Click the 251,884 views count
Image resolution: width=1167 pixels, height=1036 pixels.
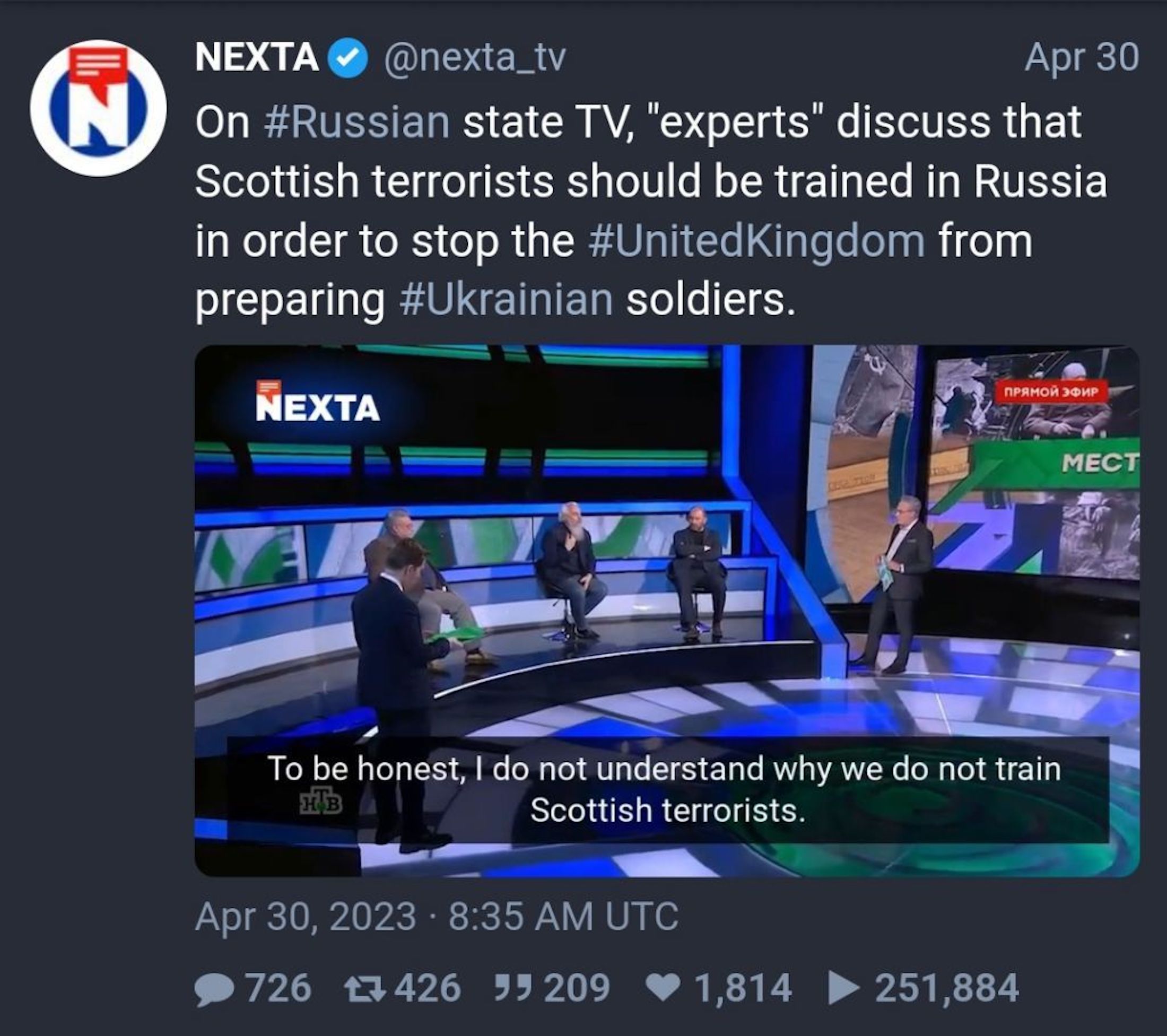pyautogui.click(x=947, y=989)
